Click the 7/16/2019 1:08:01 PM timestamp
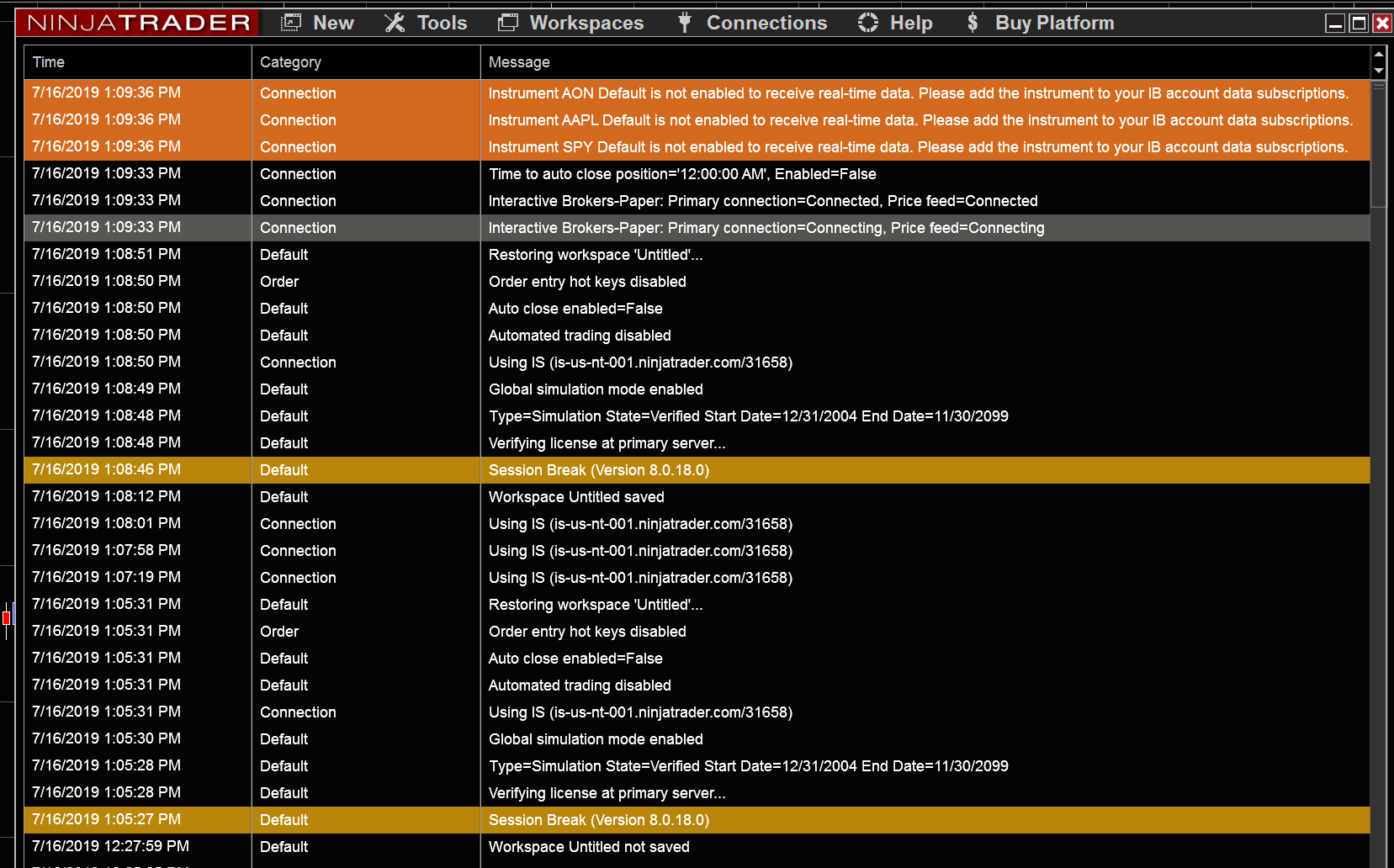Viewport: 1394px width, 868px height. click(106, 523)
